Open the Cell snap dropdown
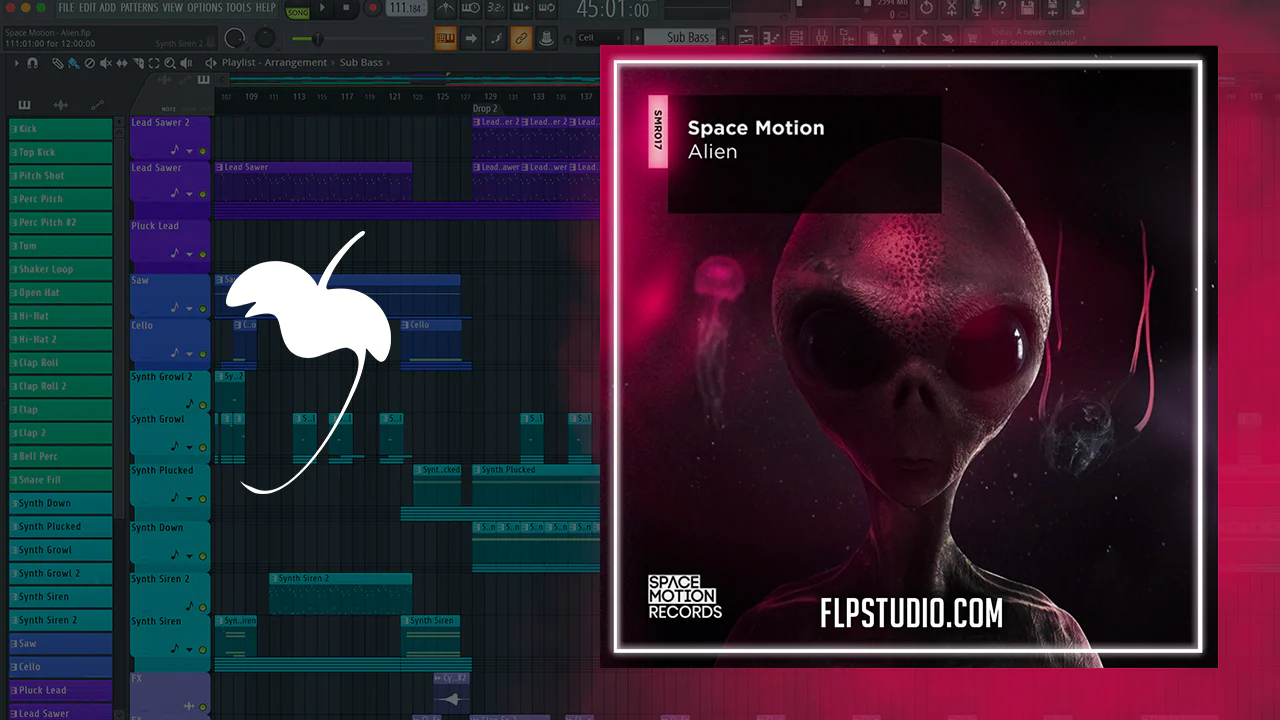The width and height of the screenshot is (1280, 720). point(599,38)
